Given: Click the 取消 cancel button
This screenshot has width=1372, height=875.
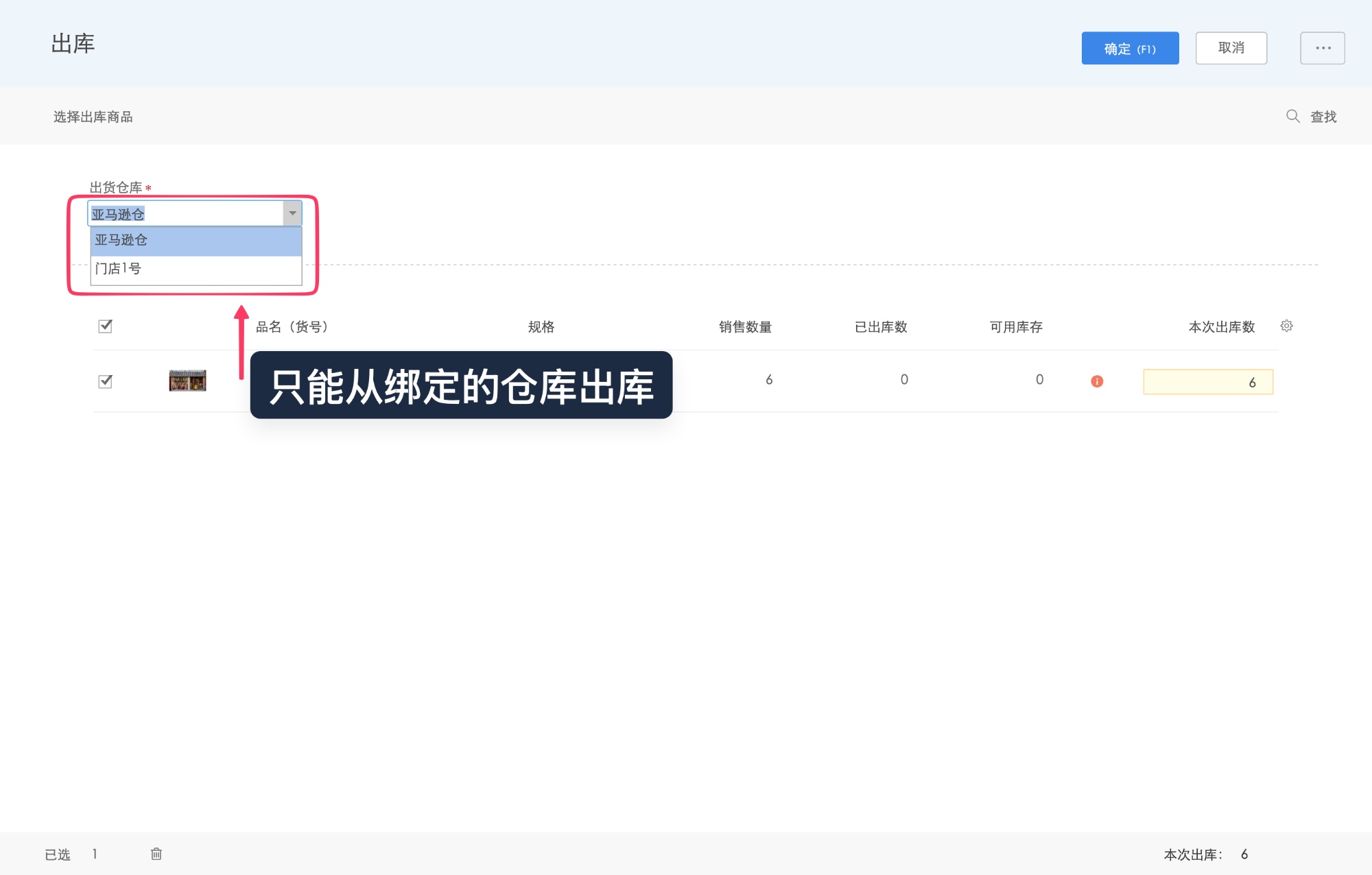Looking at the screenshot, I should coord(1231,47).
